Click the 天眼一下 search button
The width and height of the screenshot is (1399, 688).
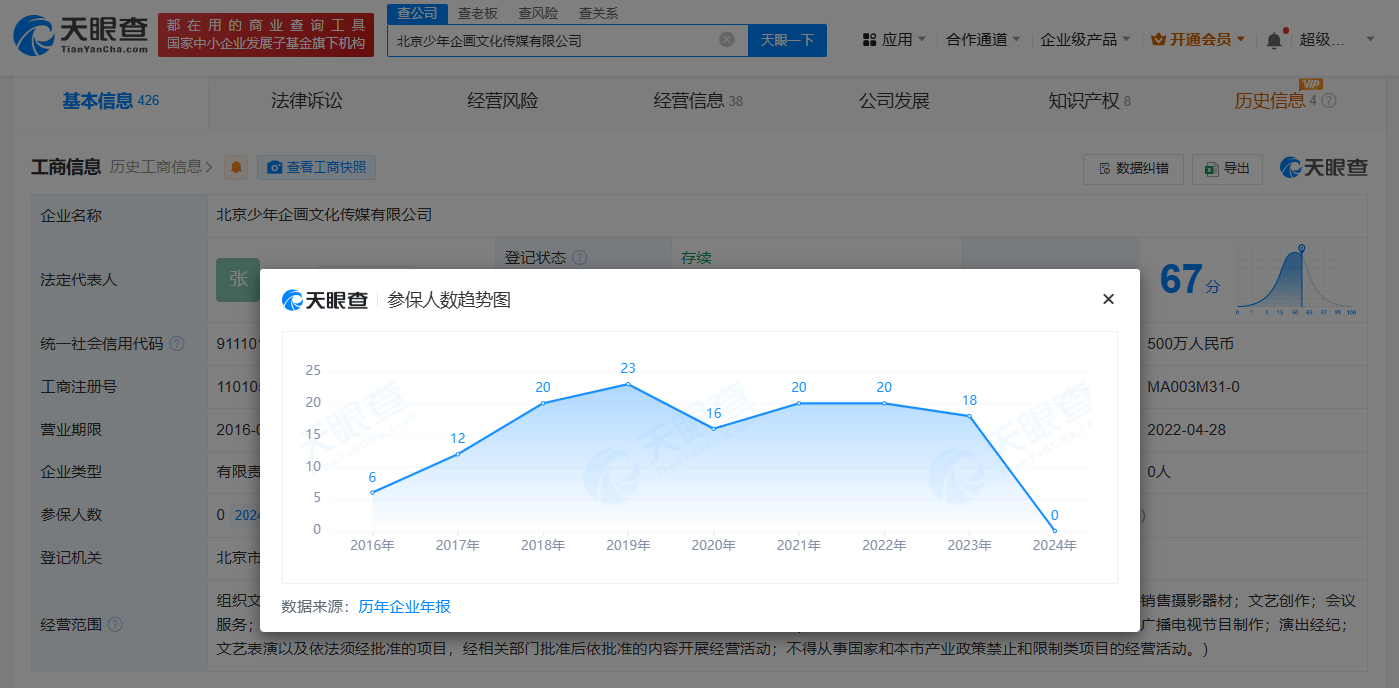(787, 40)
